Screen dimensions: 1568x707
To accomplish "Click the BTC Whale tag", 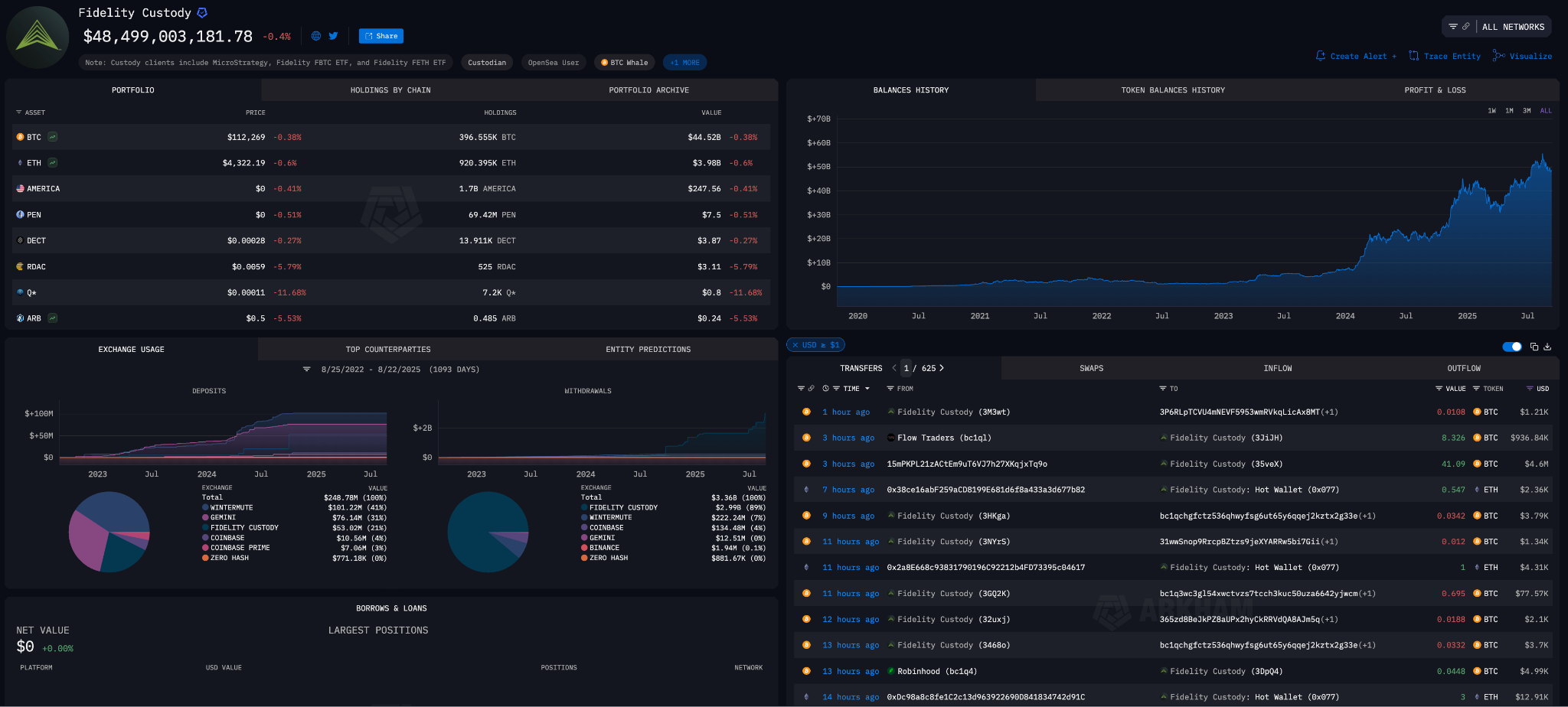I will click(624, 63).
